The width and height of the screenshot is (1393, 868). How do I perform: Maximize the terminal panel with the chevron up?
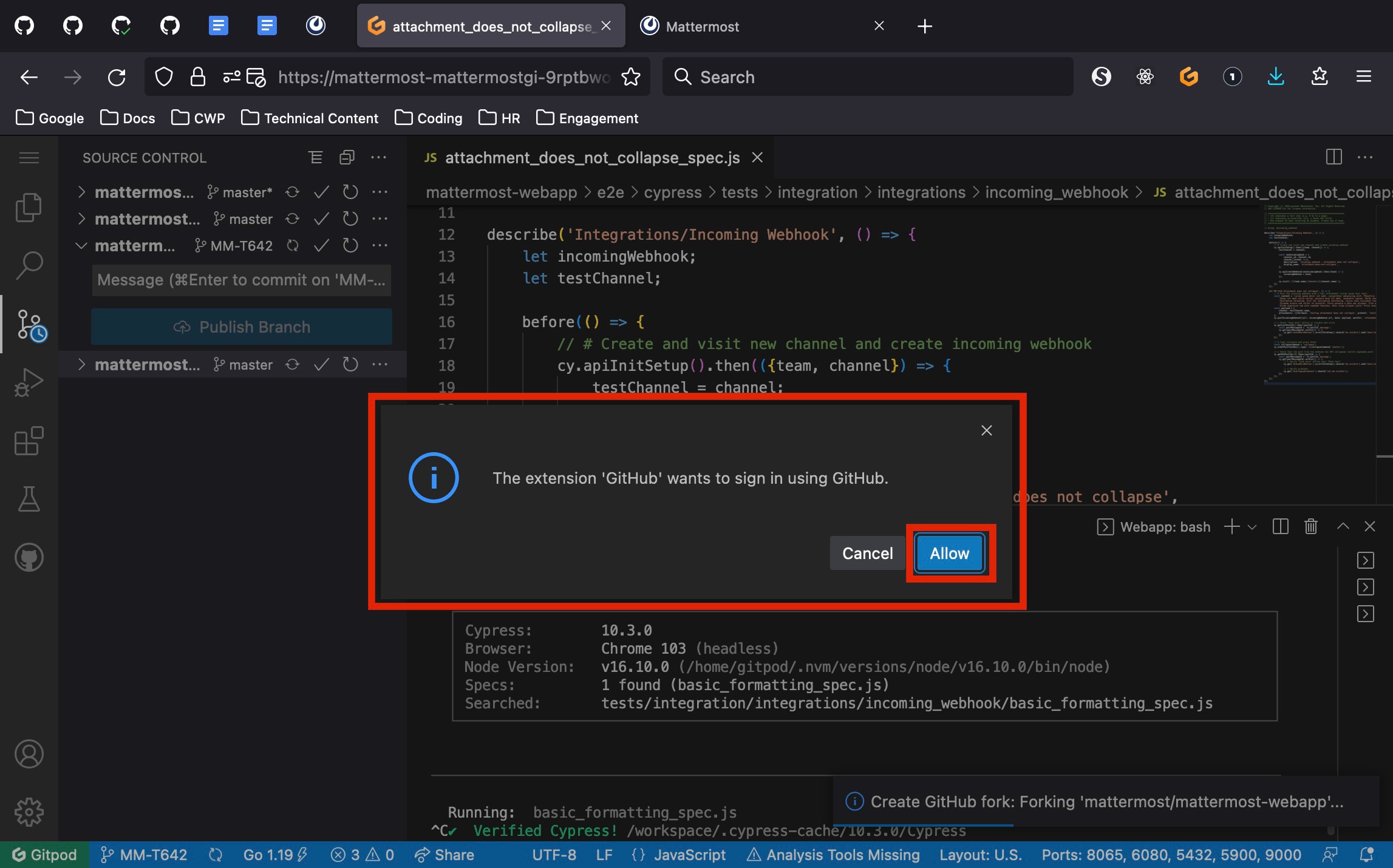[1343, 526]
